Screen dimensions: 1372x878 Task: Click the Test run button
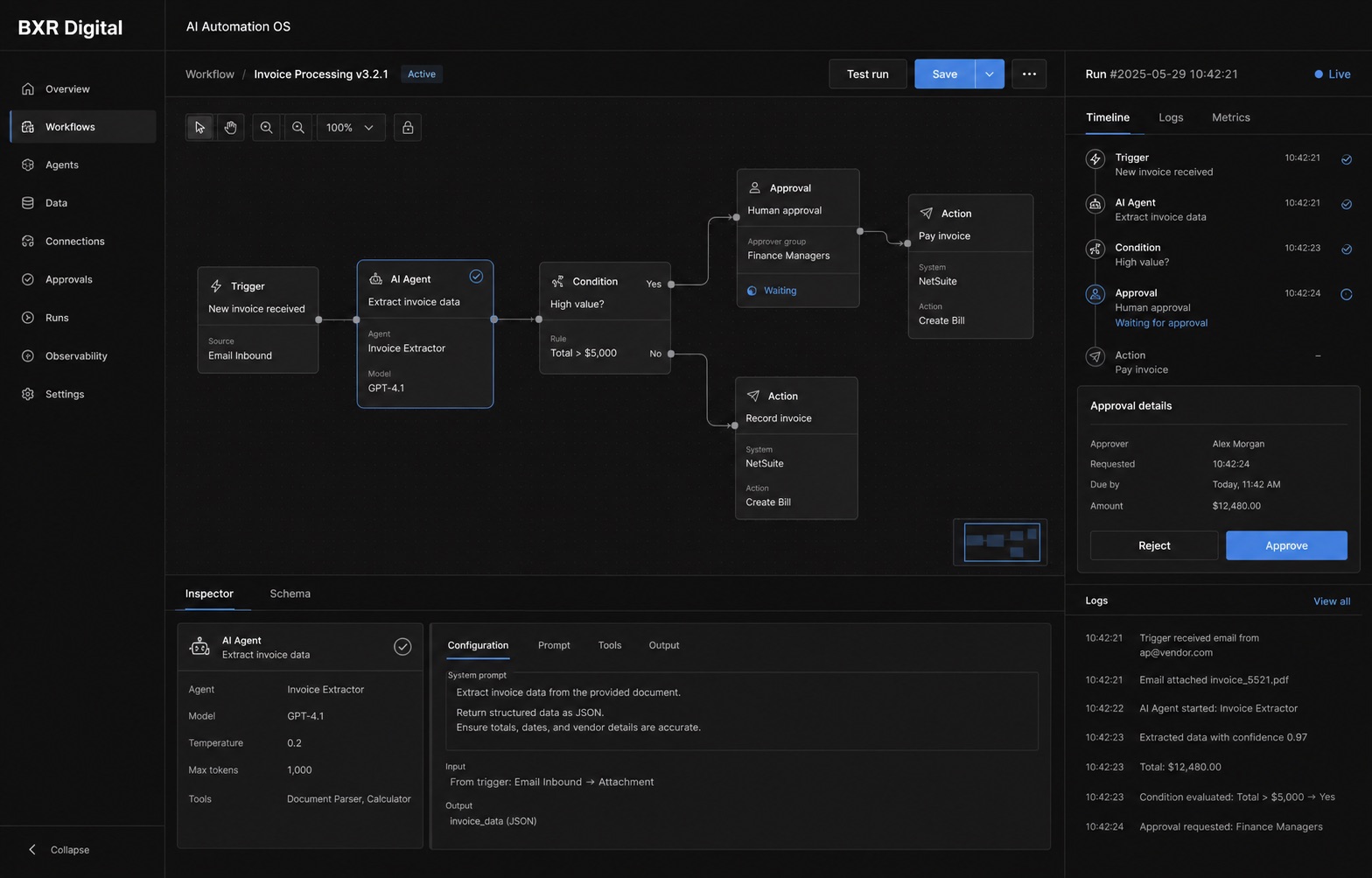868,74
